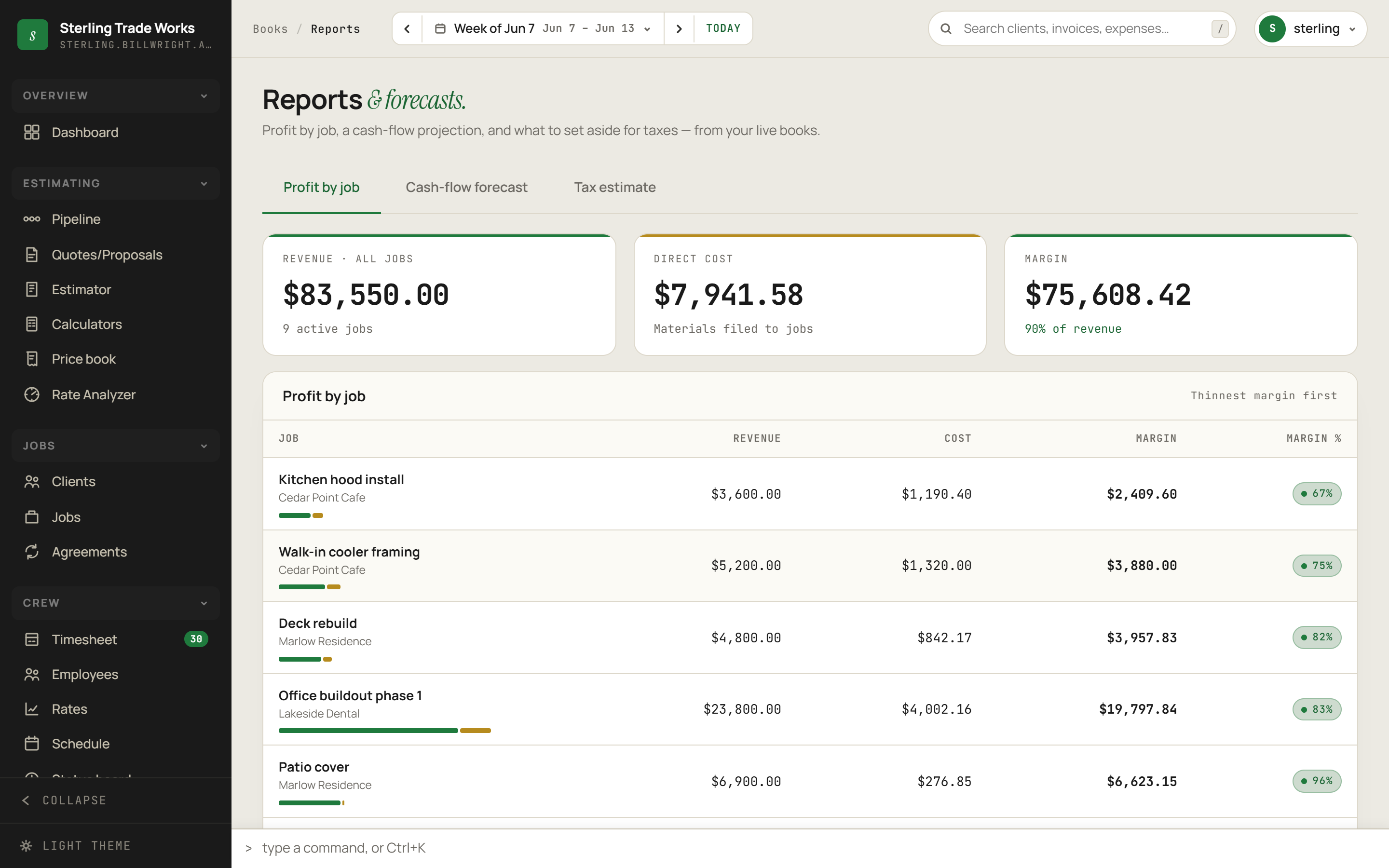Click Office buildout phase 1 margin bar
Viewport: 1389px width, 868px height.
384,731
